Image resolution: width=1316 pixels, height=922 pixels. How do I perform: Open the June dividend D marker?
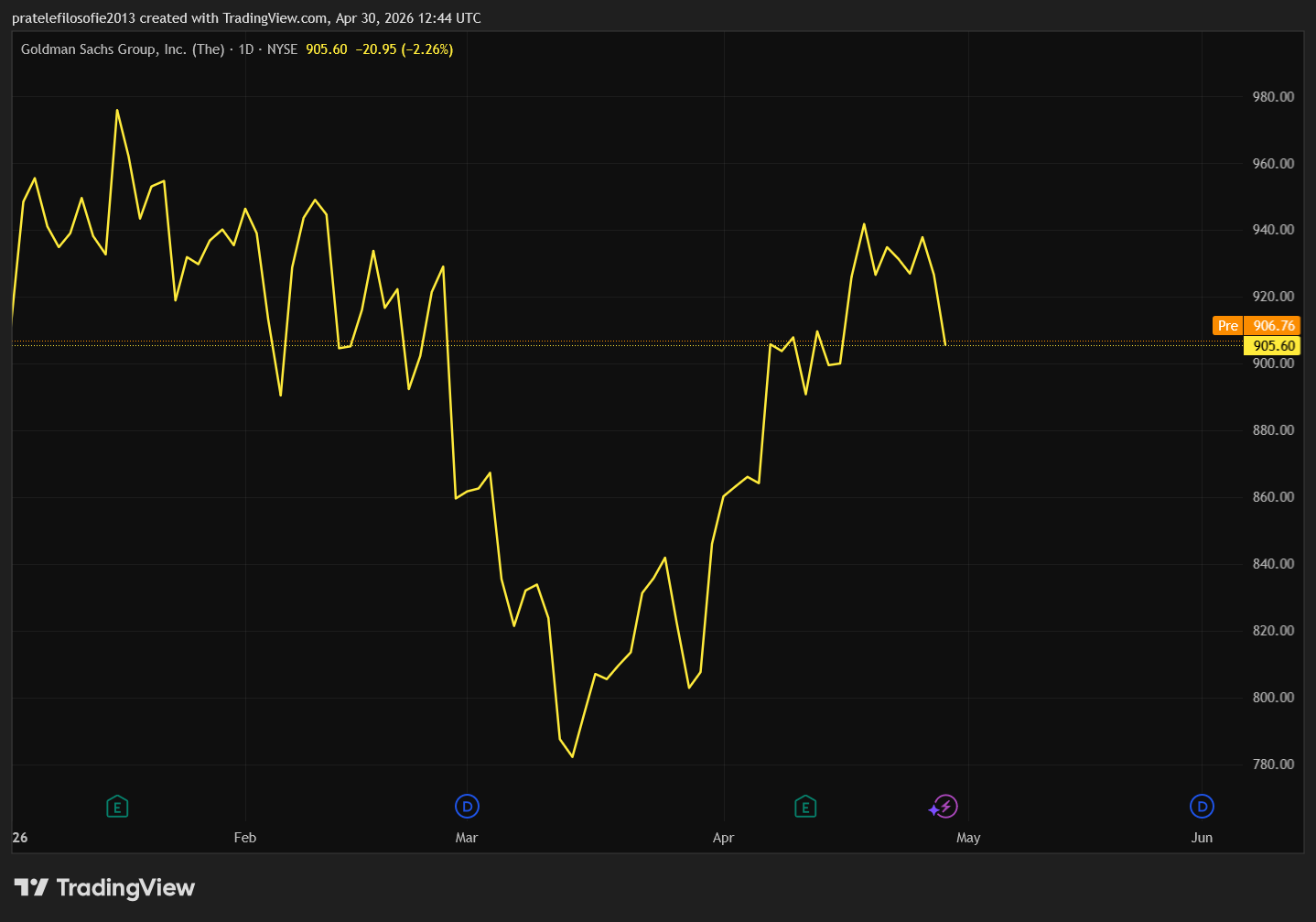pyautogui.click(x=1202, y=807)
